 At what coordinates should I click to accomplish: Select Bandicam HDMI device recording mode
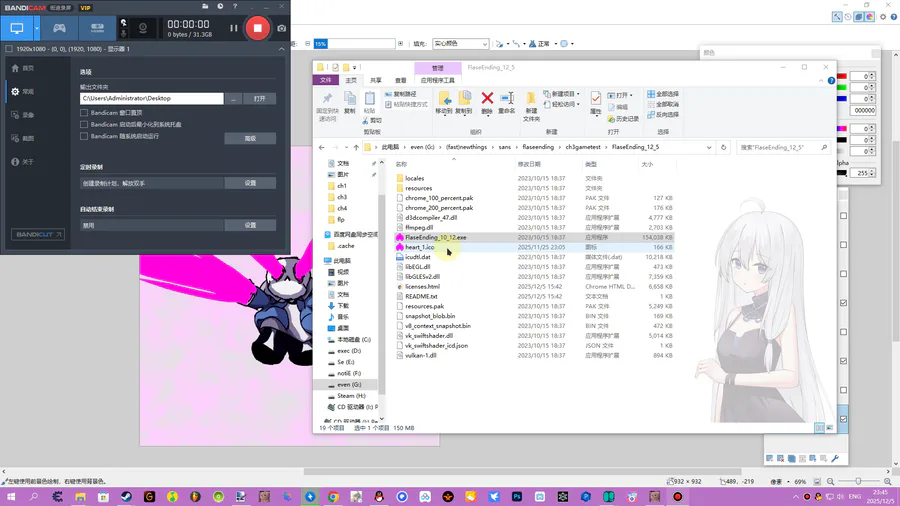pyautogui.click(x=97, y=28)
